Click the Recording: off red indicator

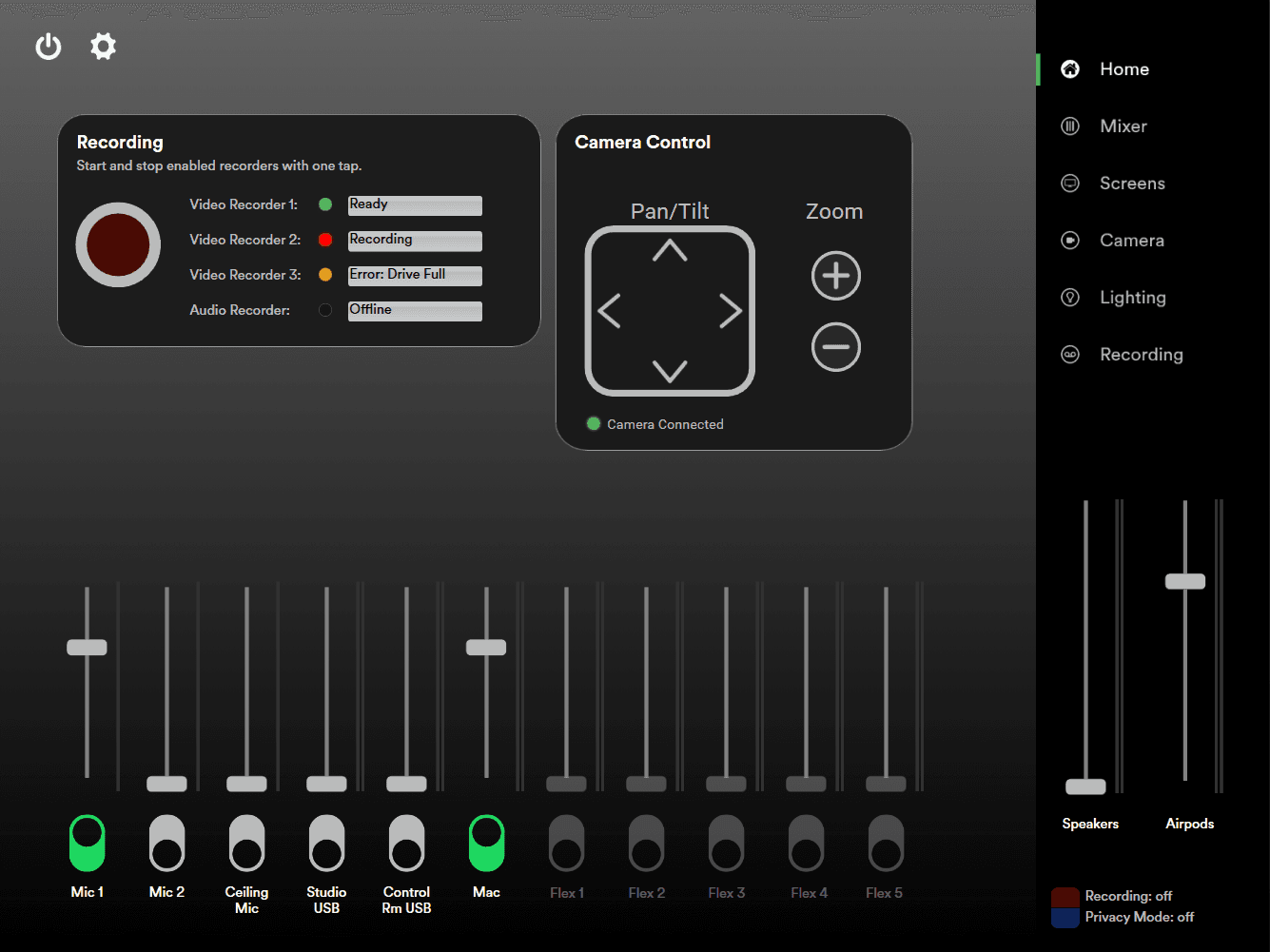(x=1065, y=897)
